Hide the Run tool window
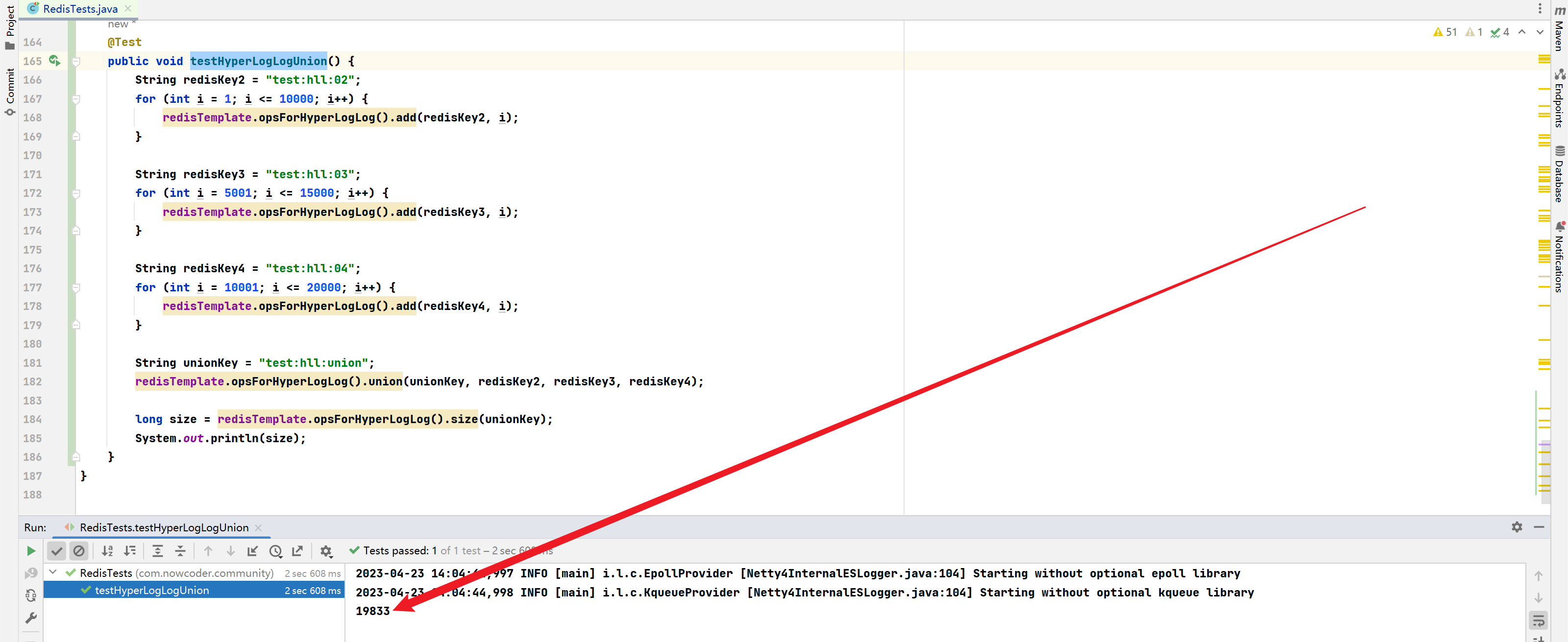Screen dimensions: 1568x642 1540,527
